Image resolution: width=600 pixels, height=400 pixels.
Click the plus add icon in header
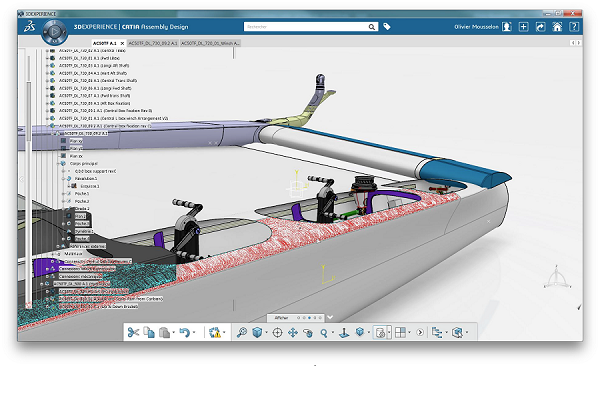tap(523, 26)
